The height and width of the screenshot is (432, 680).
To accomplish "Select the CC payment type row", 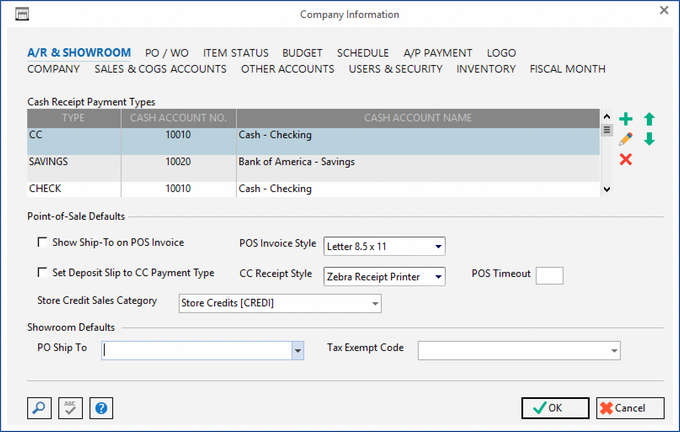I will click(313, 141).
